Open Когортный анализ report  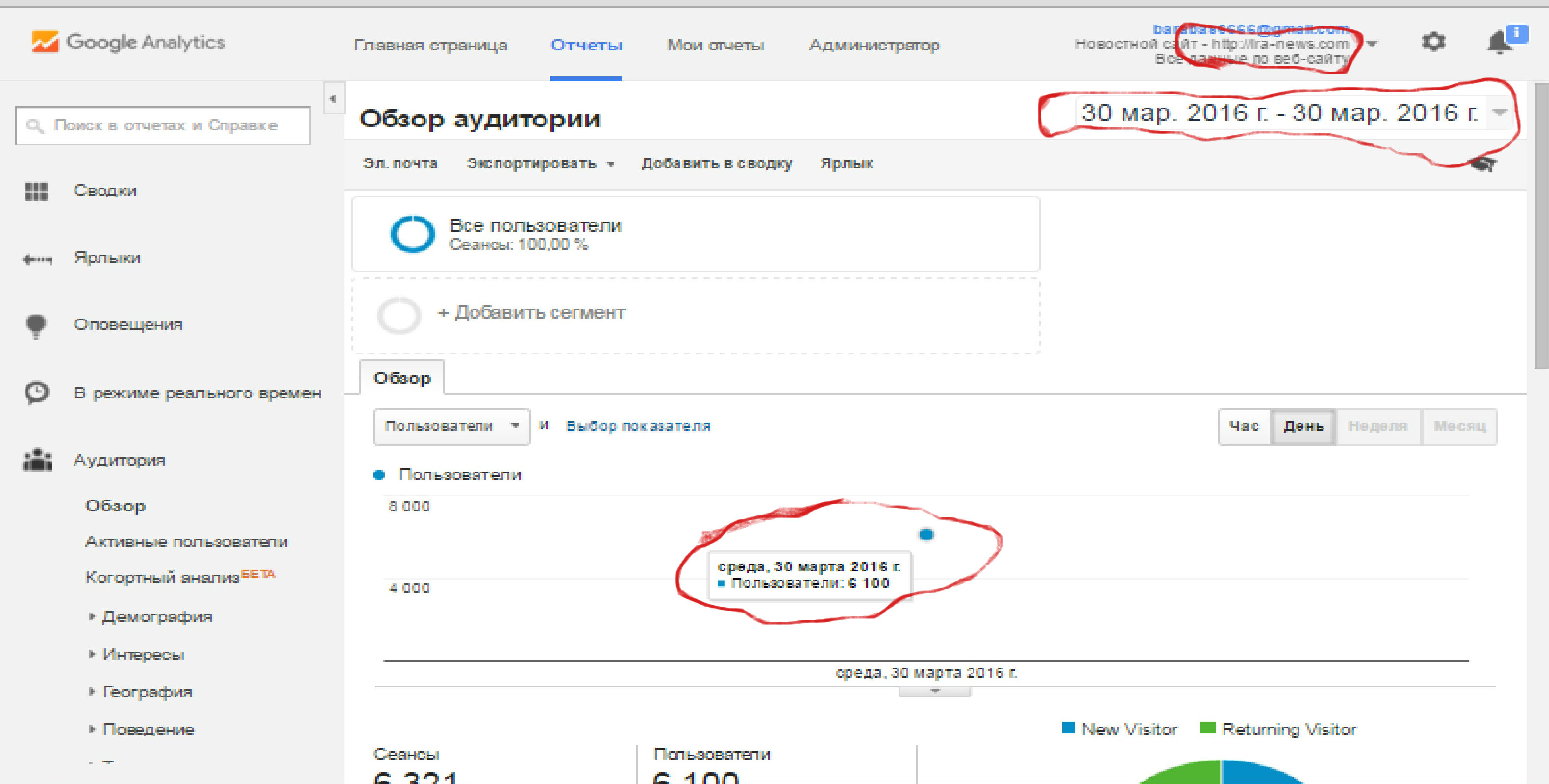coord(162,578)
